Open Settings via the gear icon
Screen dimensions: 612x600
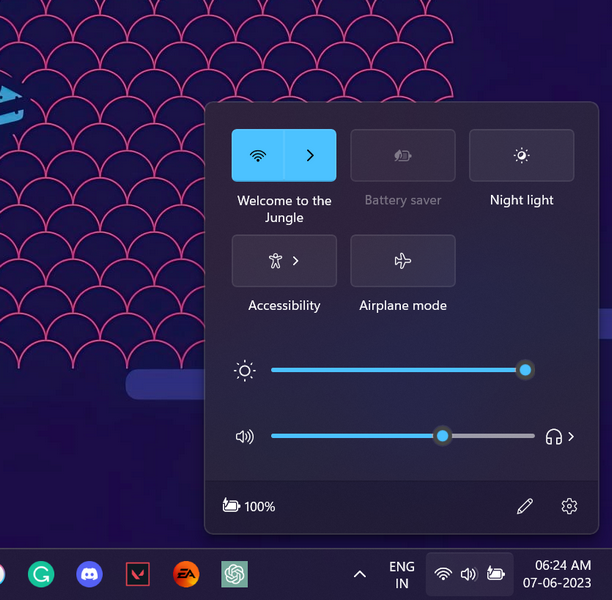tap(569, 507)
